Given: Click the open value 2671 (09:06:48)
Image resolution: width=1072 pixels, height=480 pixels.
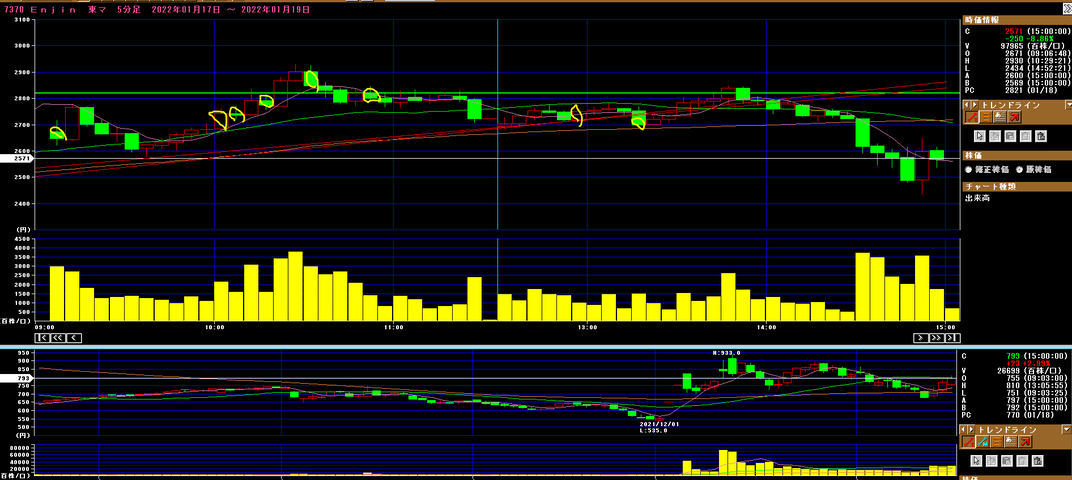Looking at the screenshot, I should (1038, 51).
